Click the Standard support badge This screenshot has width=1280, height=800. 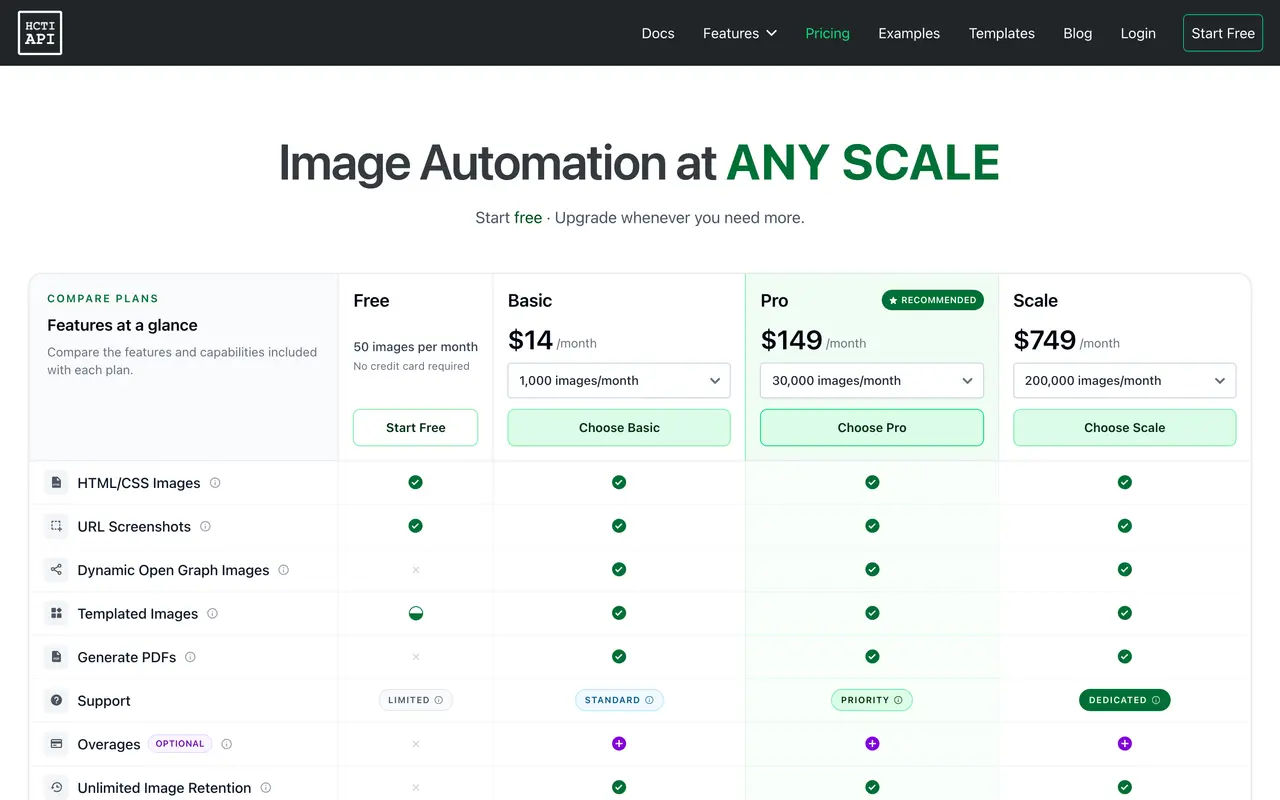click(619, 700)
